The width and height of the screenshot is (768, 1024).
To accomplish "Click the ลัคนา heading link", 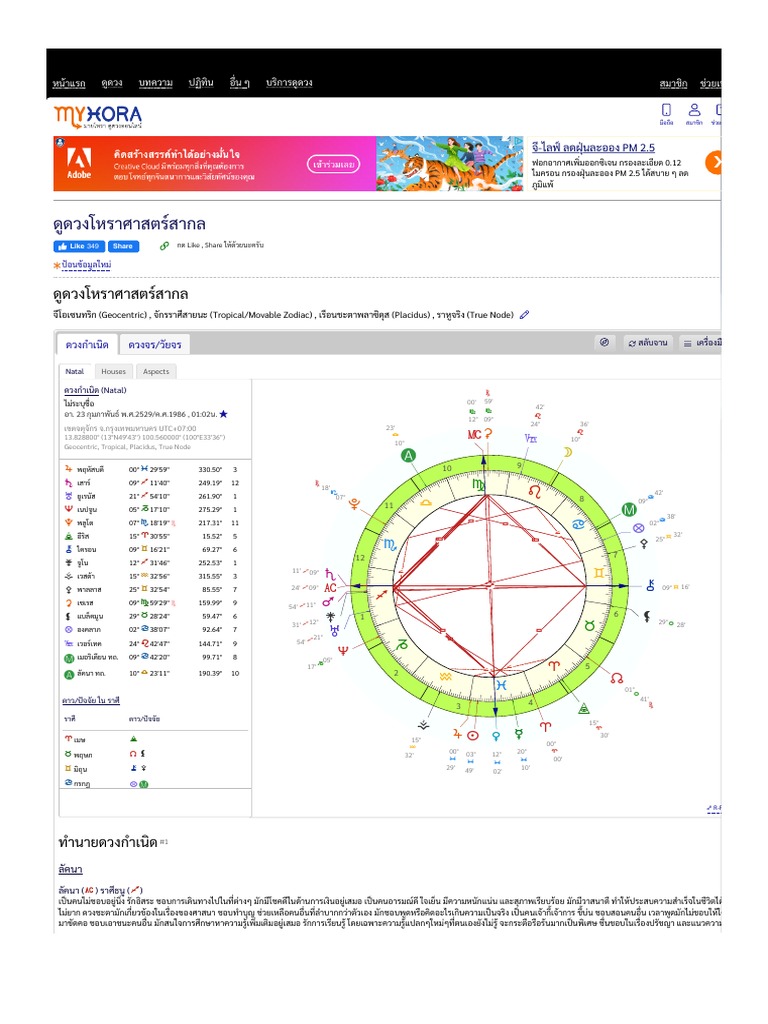I will [71, 869].
